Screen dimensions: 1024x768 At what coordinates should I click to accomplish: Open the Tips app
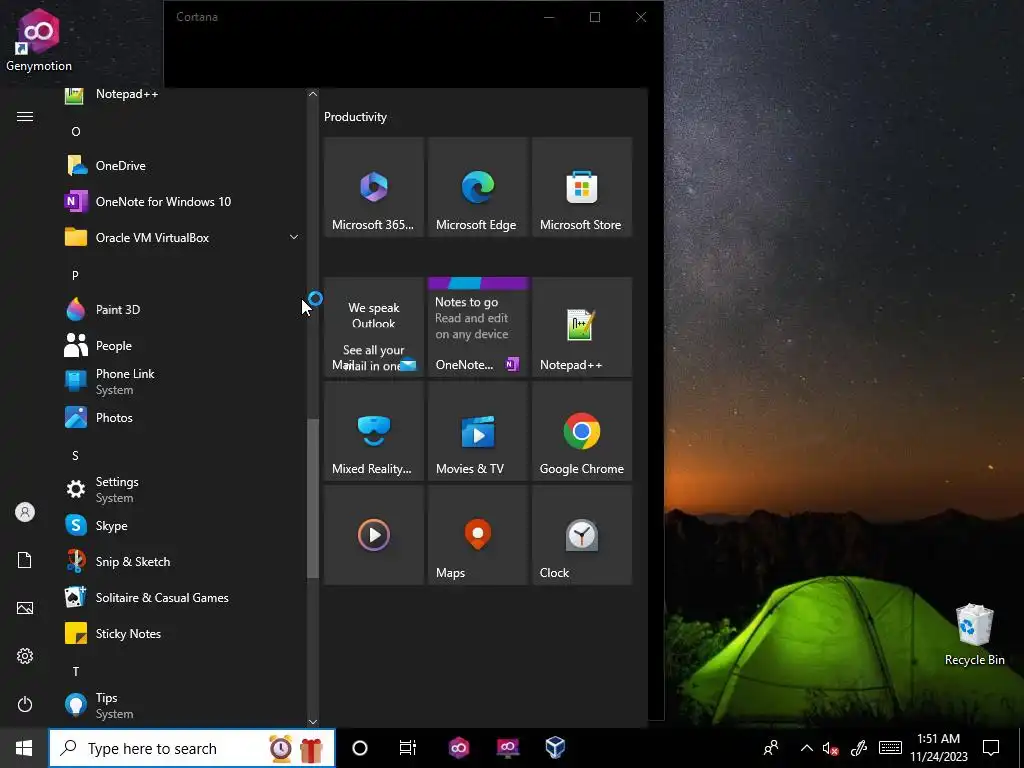click(x=183, y=706)
